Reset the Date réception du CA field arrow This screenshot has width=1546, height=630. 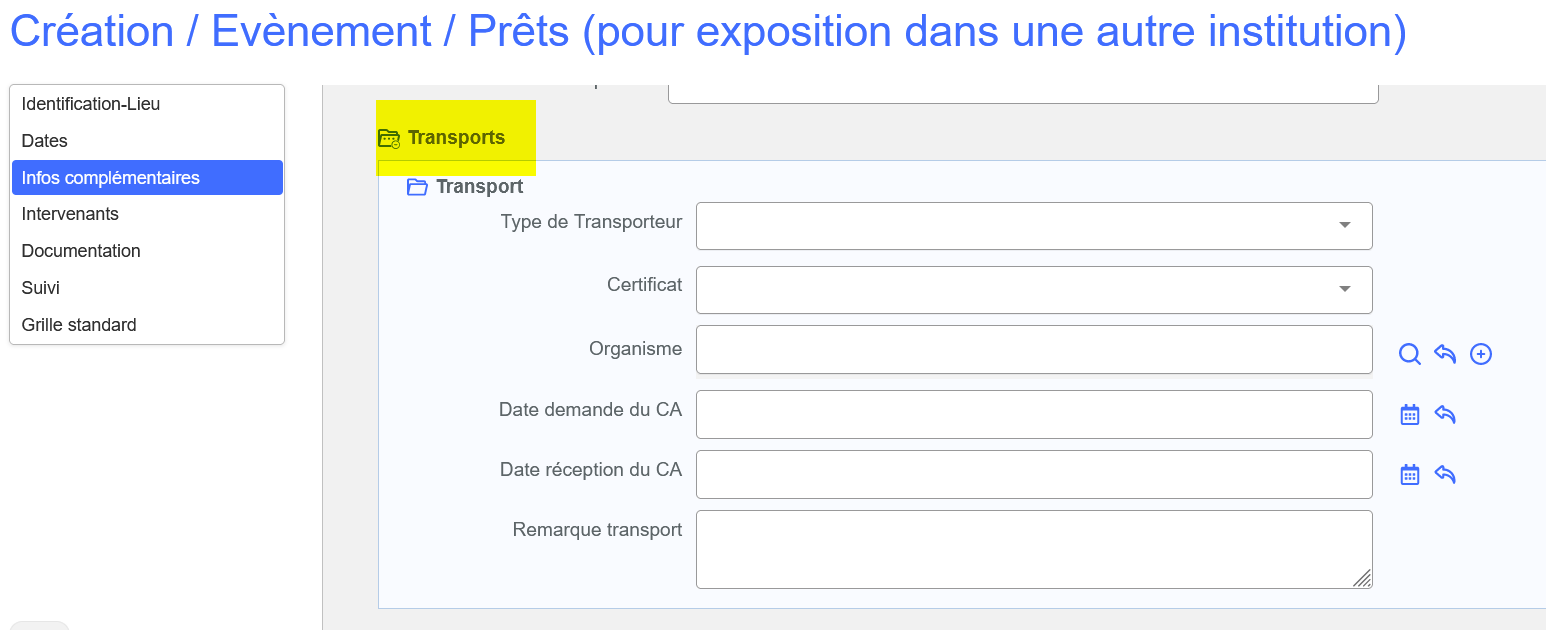pyautogui.click(x=1445, y=474)
